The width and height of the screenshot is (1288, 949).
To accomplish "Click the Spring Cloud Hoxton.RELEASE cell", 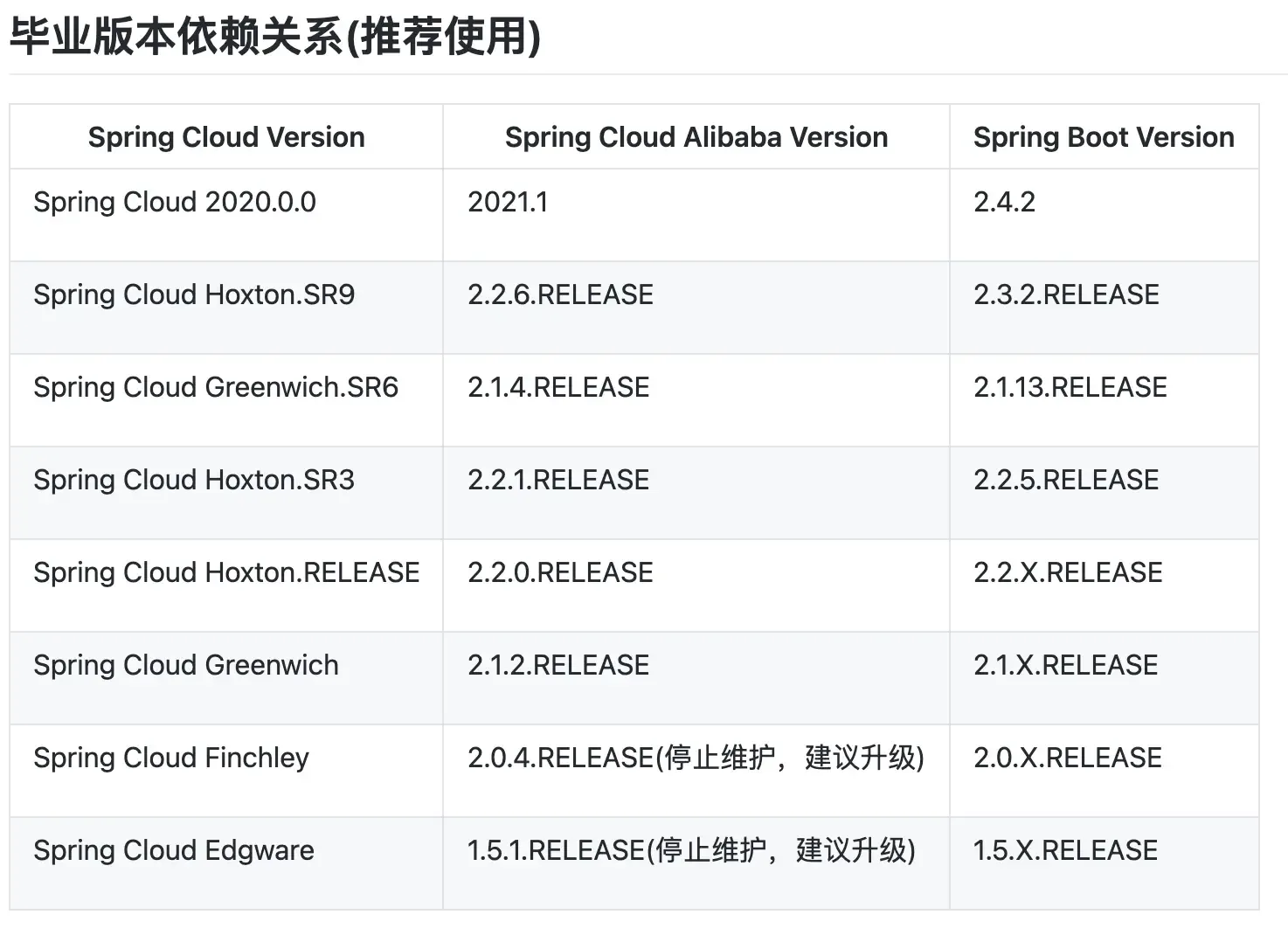I will pos(226,585).
